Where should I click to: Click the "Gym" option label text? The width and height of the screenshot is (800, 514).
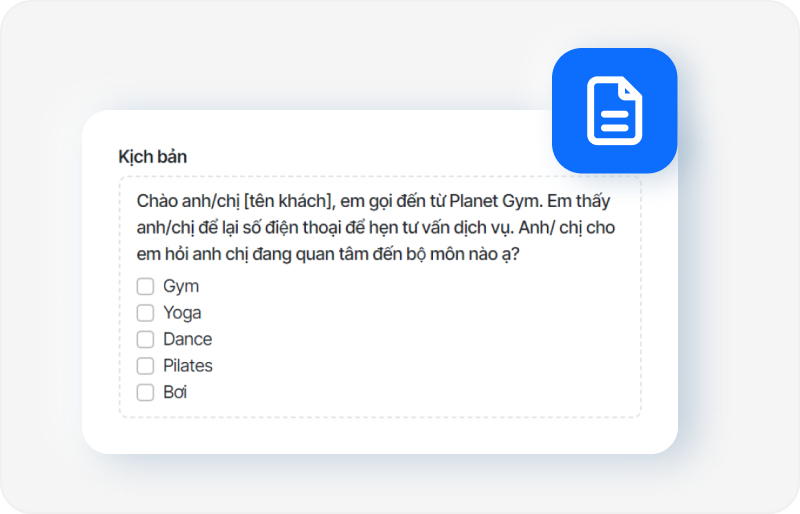click(181, 286)
